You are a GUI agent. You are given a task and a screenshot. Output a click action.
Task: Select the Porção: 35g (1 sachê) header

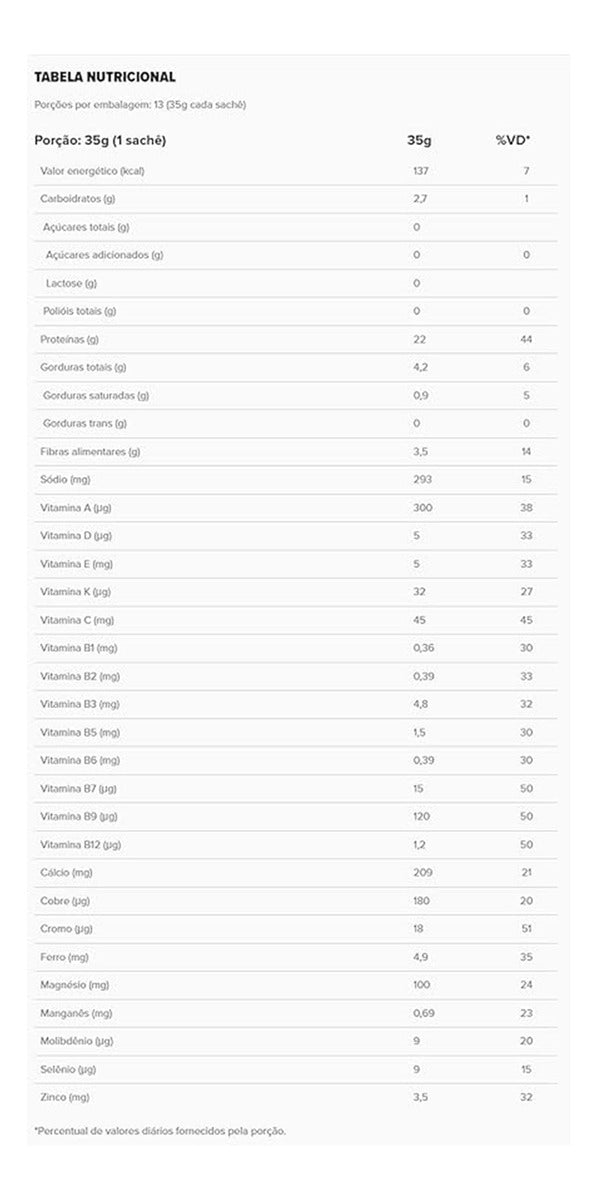point(100,140)
